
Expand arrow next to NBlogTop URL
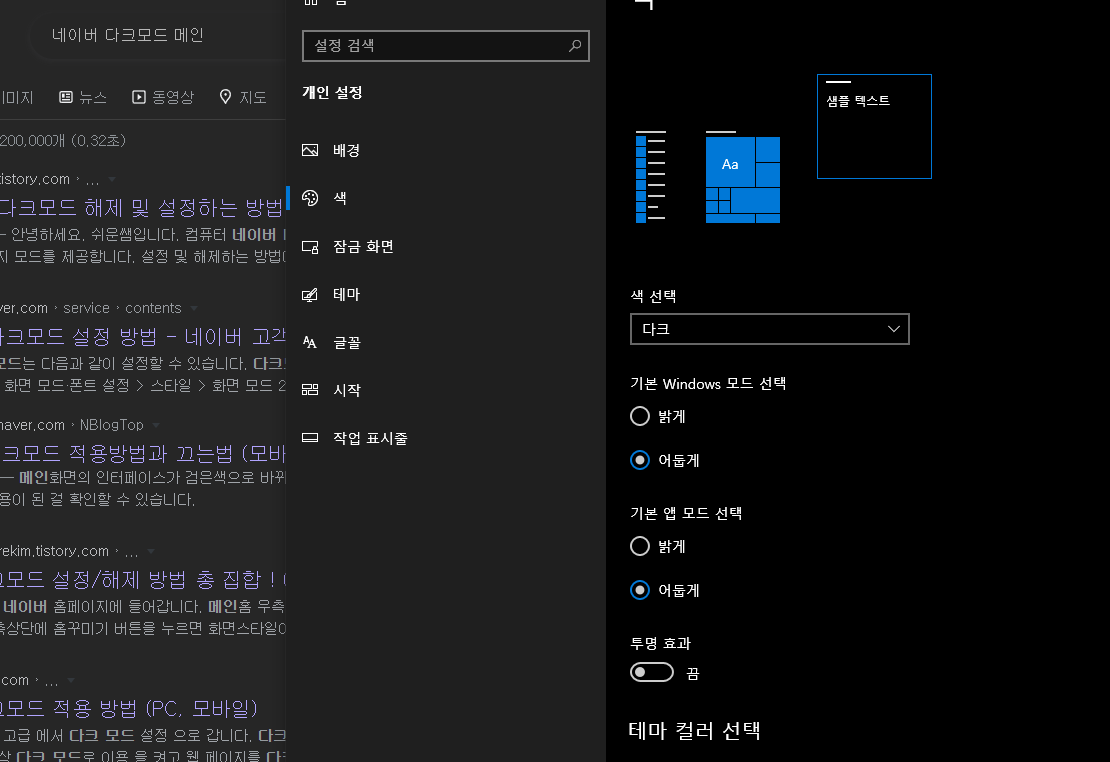156,425
